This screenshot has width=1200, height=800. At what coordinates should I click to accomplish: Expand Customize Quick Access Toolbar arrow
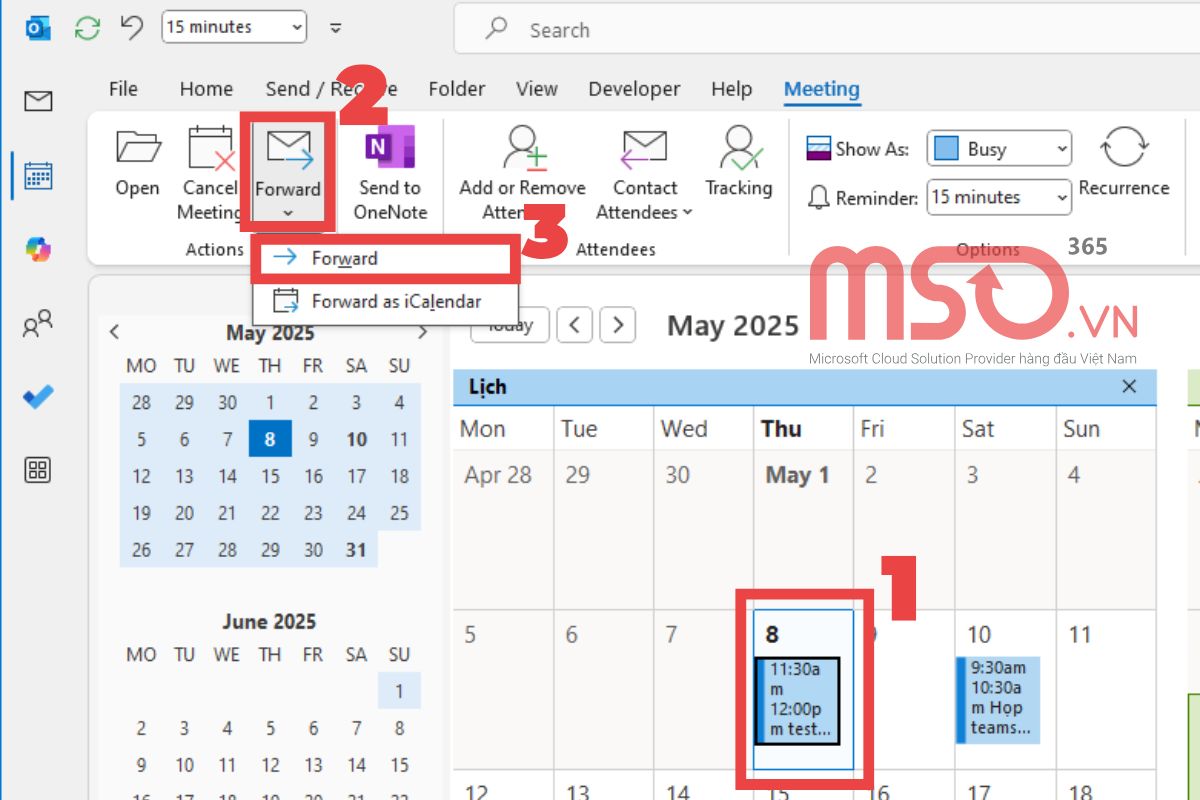pyautogui.click(x=335, y=28)
